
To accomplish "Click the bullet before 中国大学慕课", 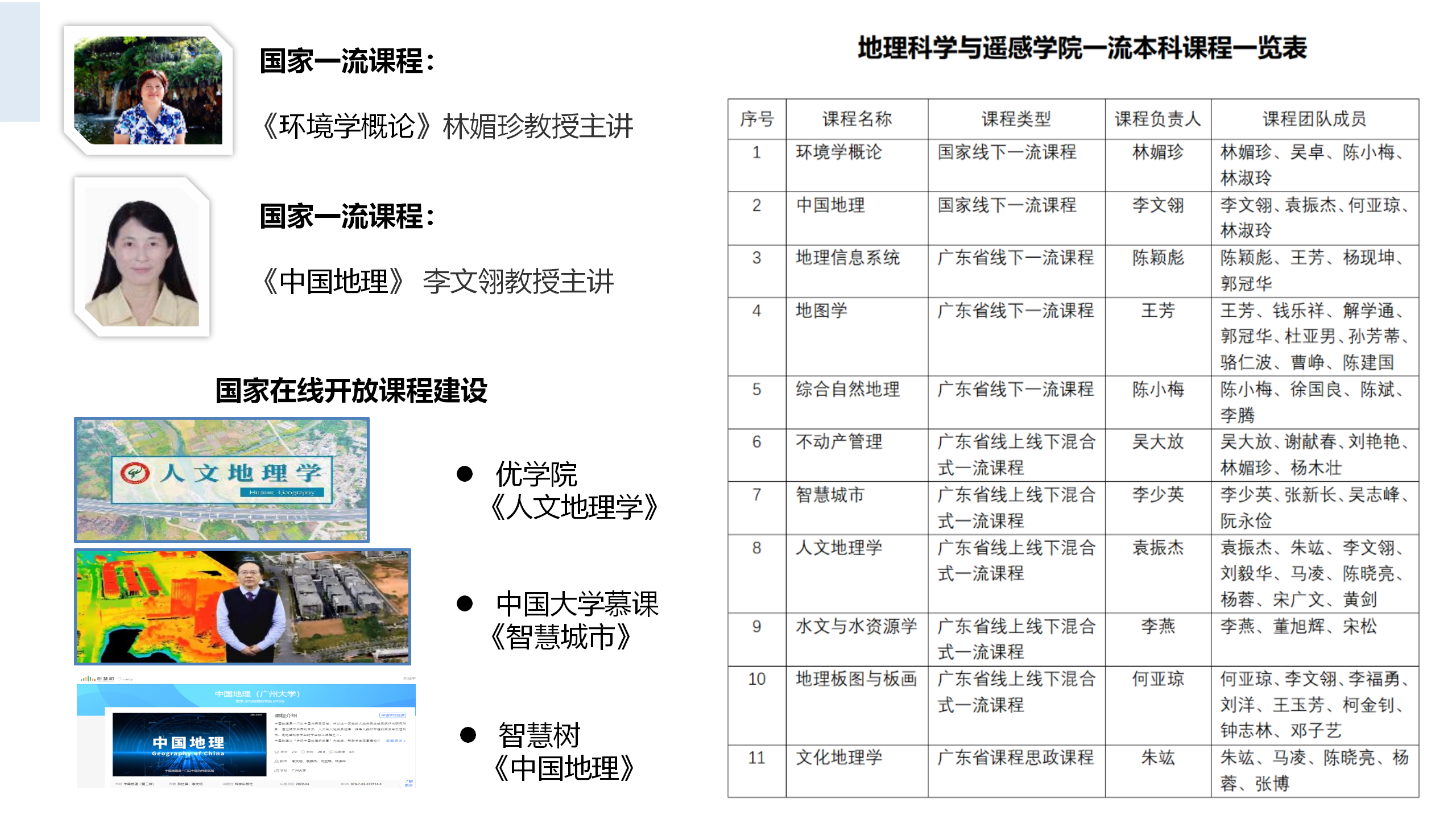I will [x=465, y=603].
